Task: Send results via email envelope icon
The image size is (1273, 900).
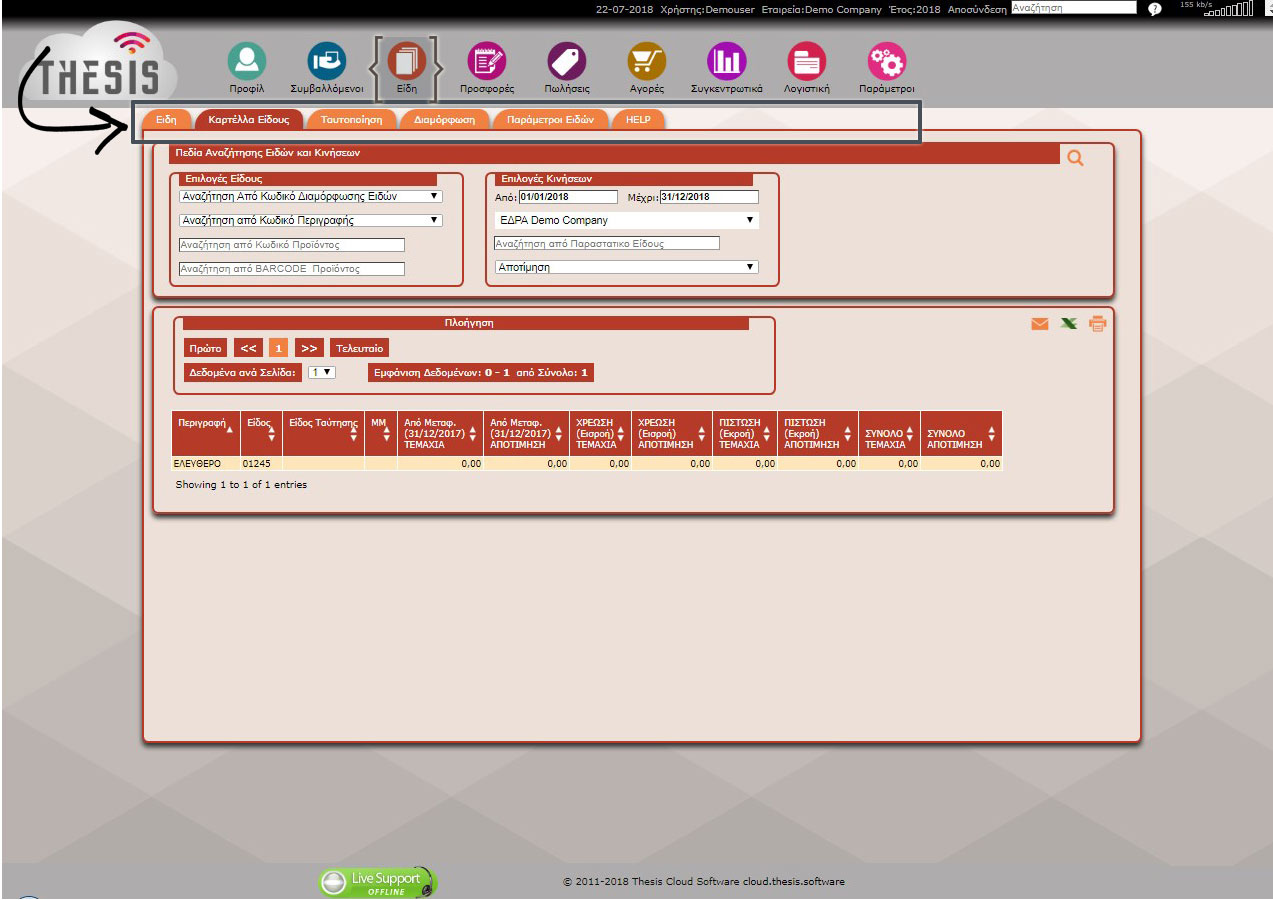Action: click(x=1040, y=324)
